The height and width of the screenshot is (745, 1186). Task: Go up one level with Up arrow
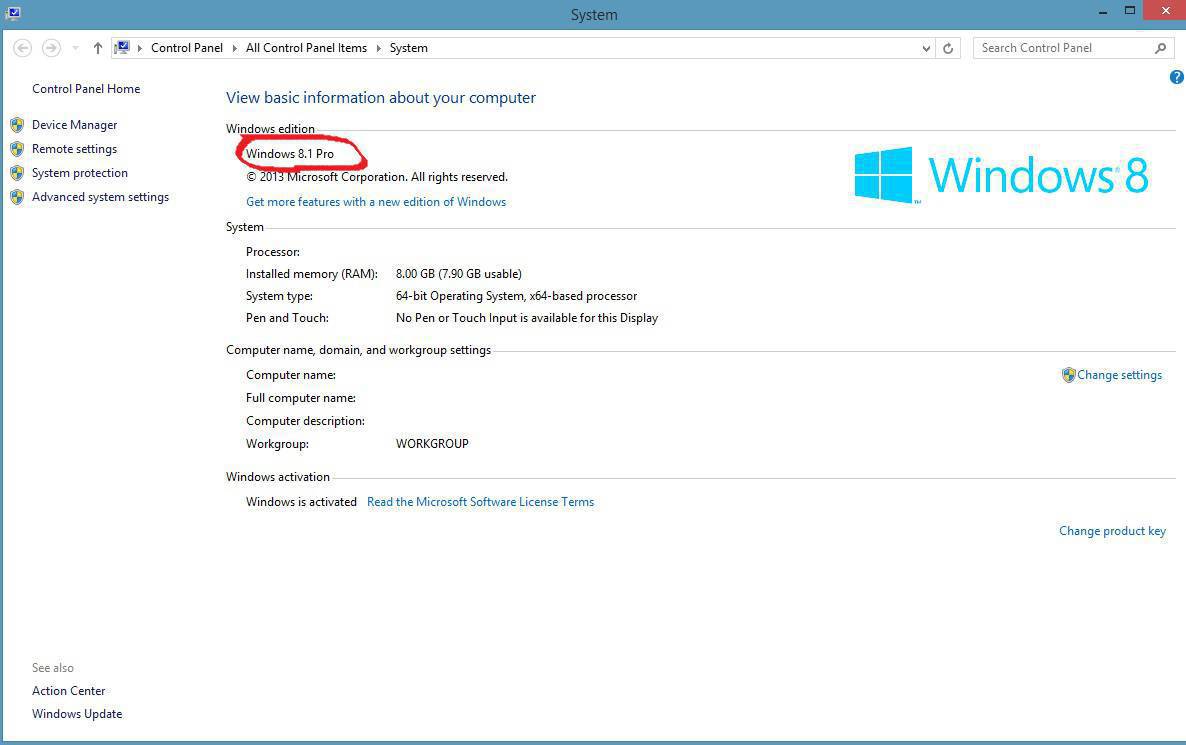[x=98, y=48]
